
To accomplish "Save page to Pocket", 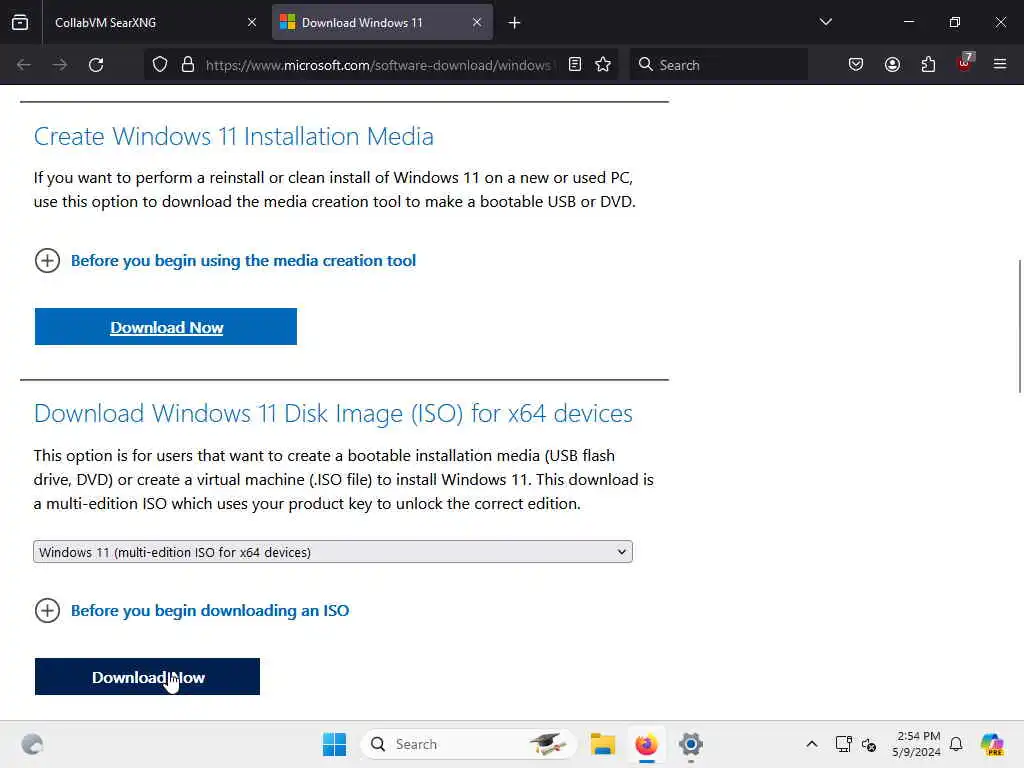I will pos(856,64).
